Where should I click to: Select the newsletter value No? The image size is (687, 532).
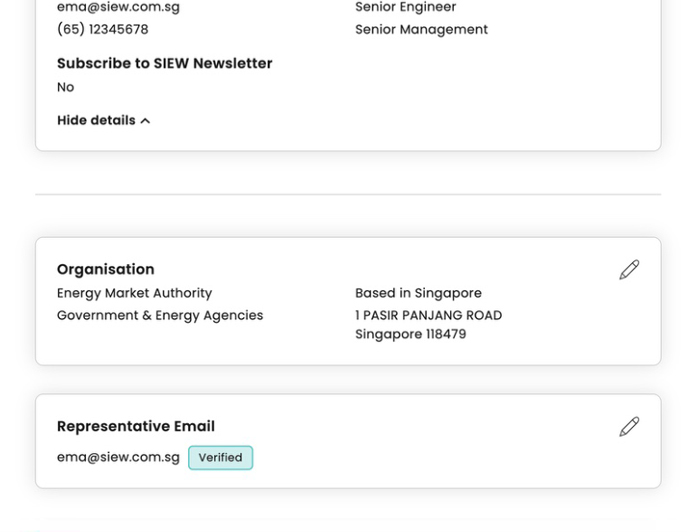point(66,87)
